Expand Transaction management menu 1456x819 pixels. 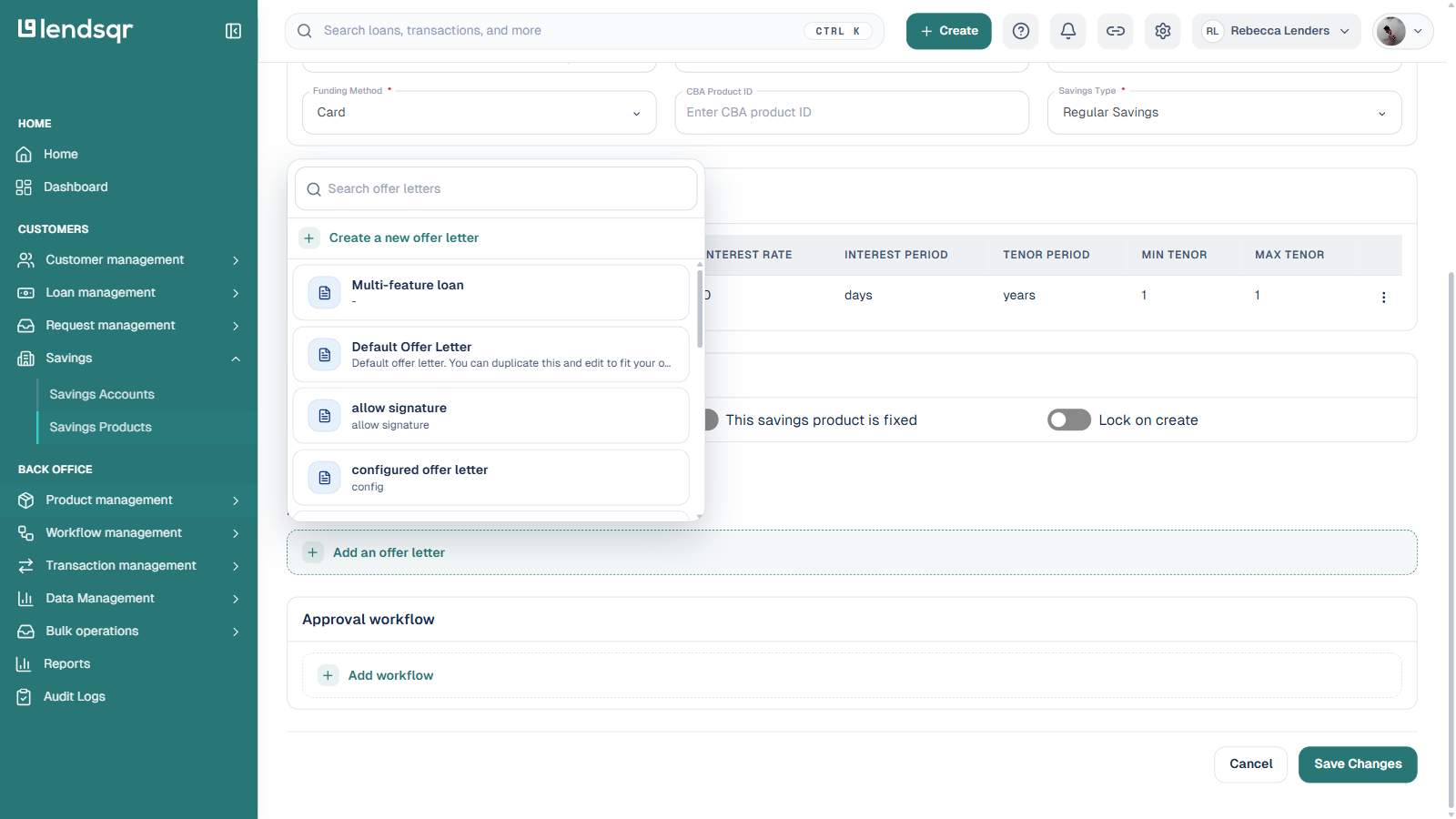pos(129,566)
